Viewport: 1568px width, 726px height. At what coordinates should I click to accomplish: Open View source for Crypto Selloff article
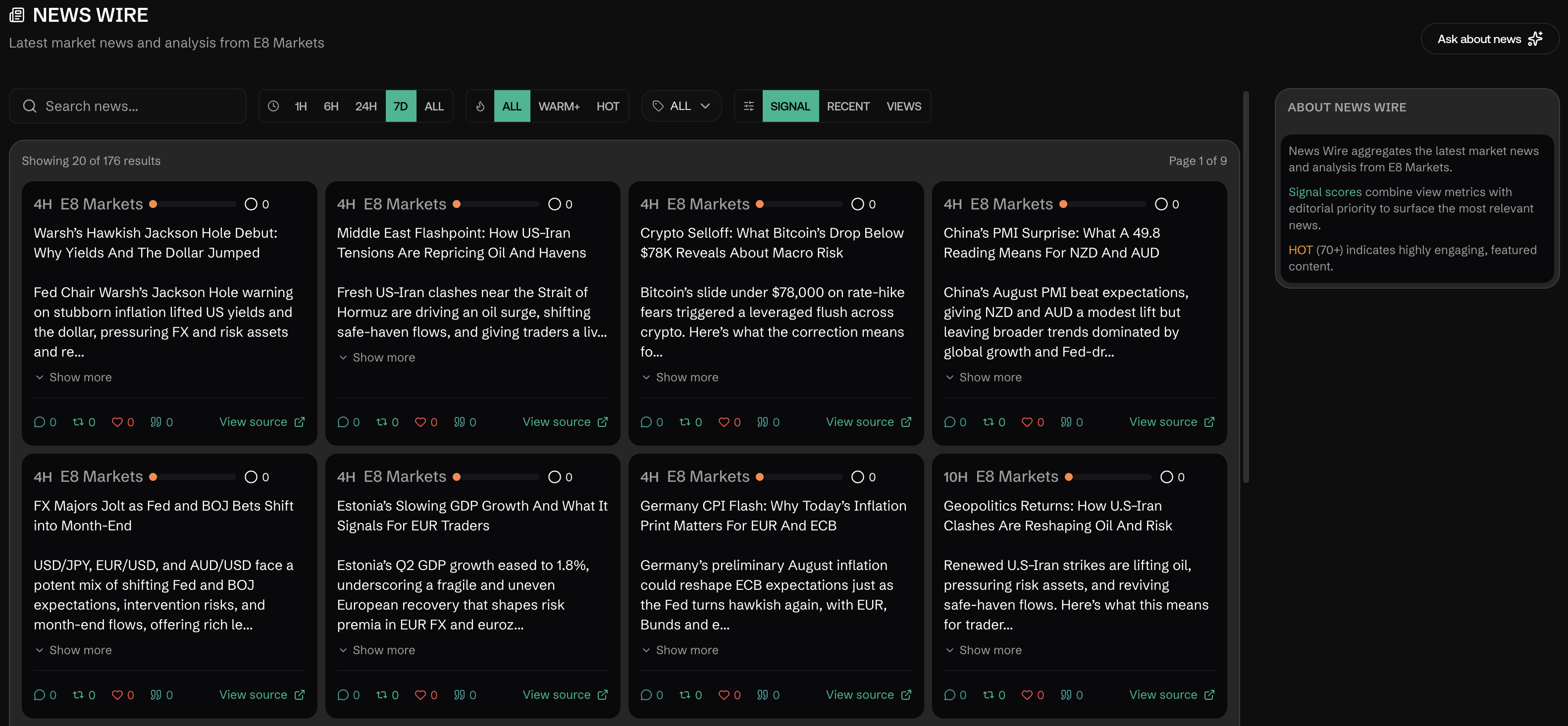point(868,422)
